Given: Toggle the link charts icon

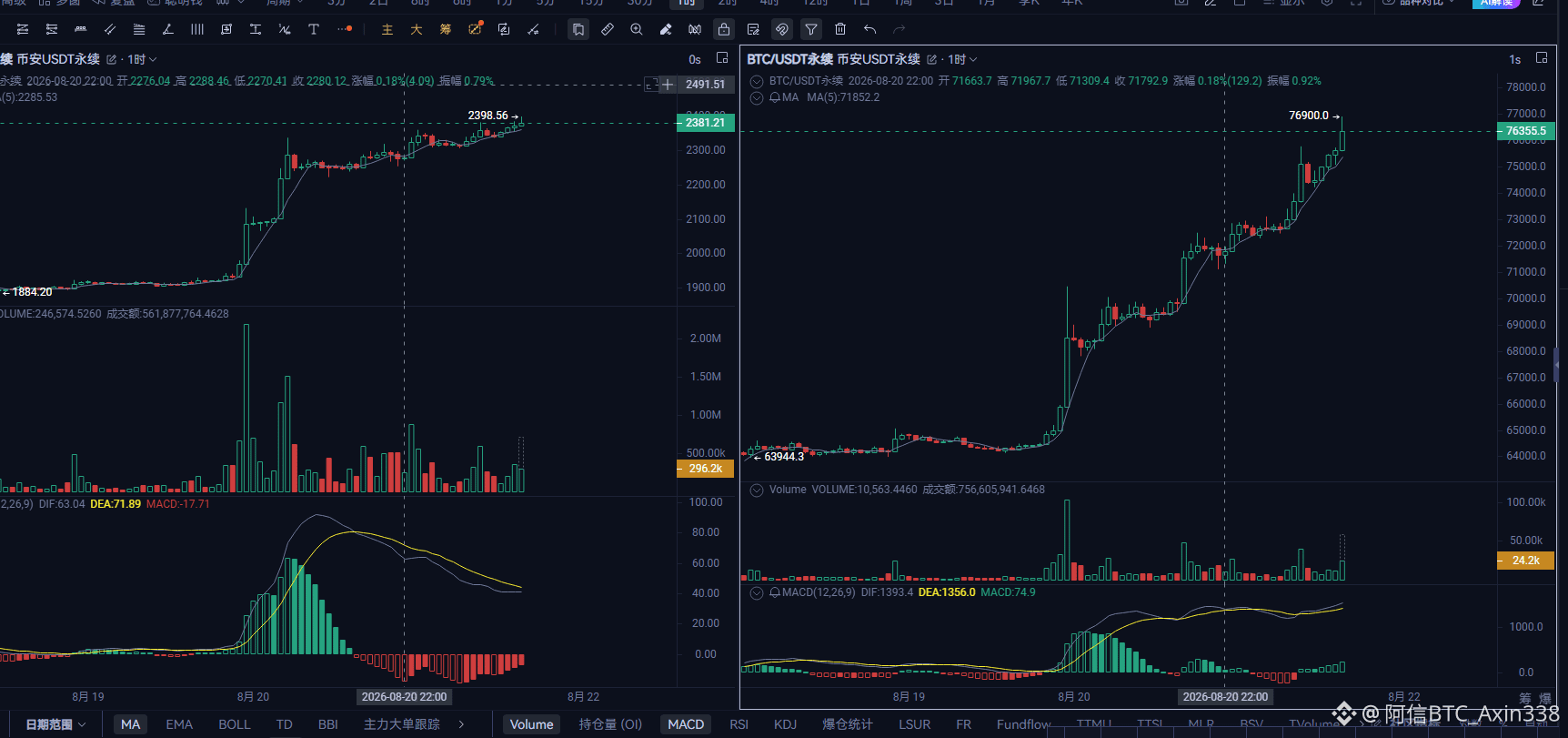Looking at the screenshot, I should click(x=782, y=29).
